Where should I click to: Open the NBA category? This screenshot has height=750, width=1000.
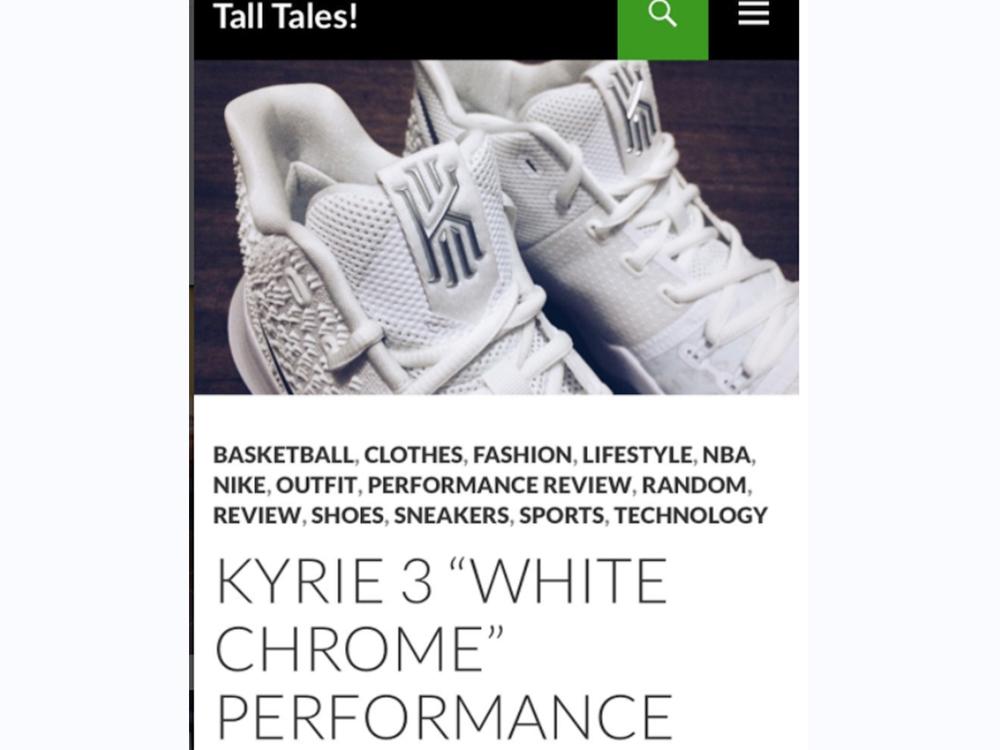coord(726,455)
